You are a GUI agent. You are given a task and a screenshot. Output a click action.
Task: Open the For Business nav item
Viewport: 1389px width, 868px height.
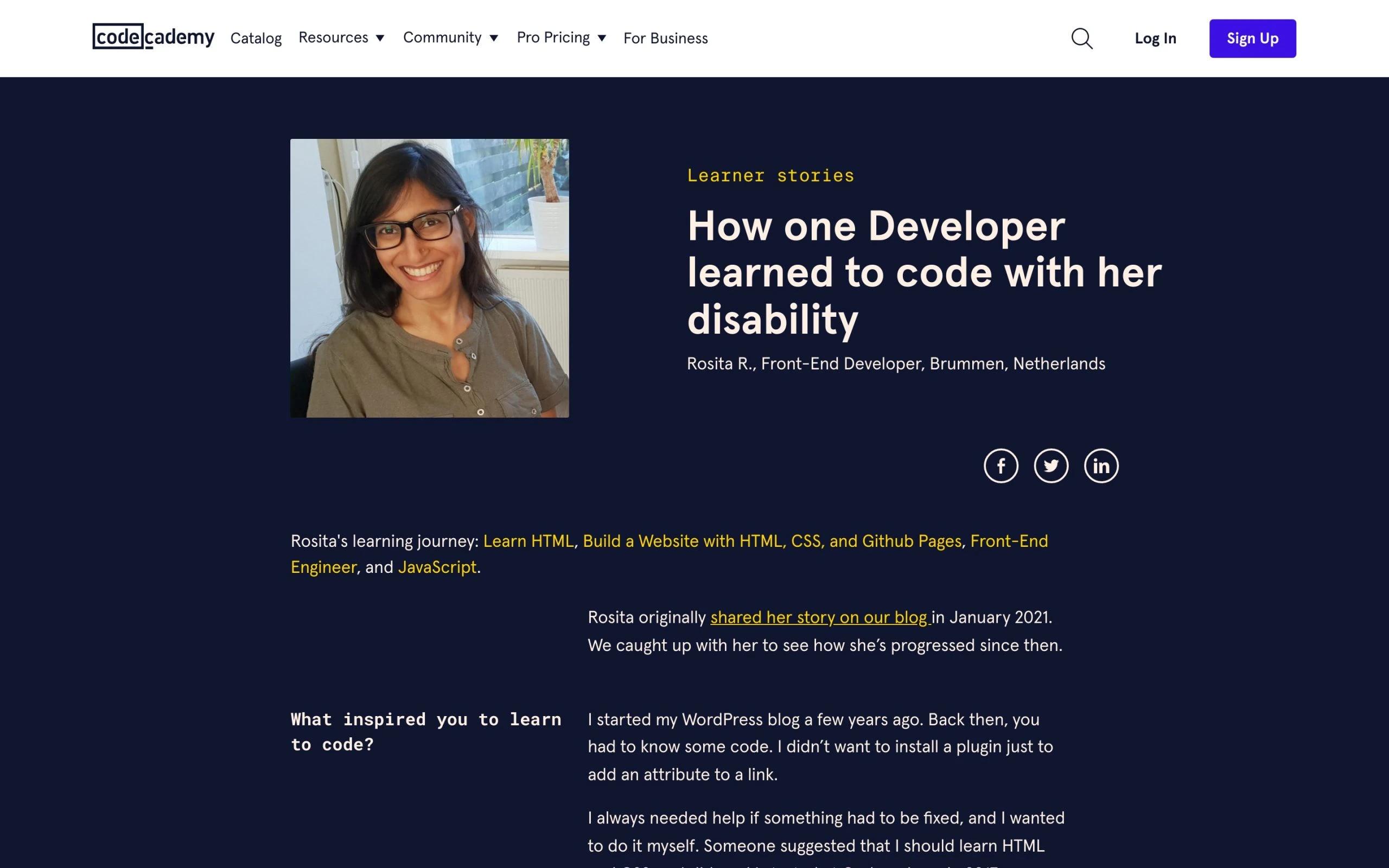click(x=665, y=39)
